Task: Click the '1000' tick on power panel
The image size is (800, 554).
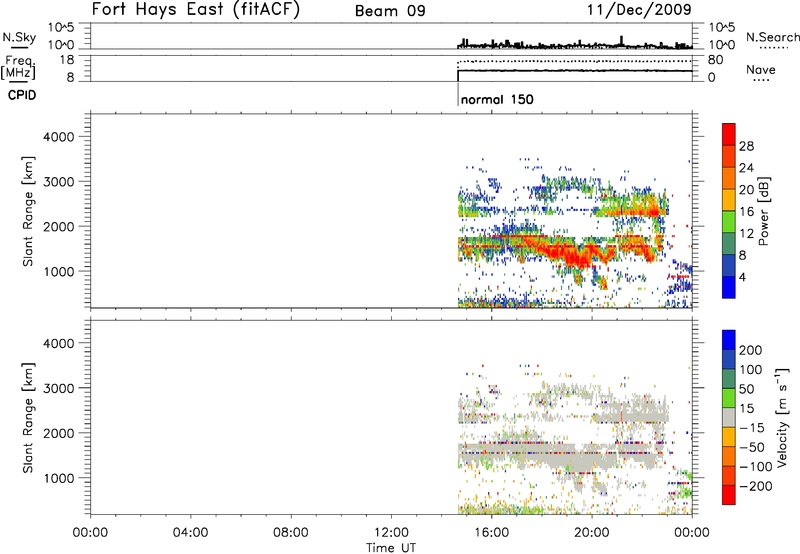Action: [59, 271]
